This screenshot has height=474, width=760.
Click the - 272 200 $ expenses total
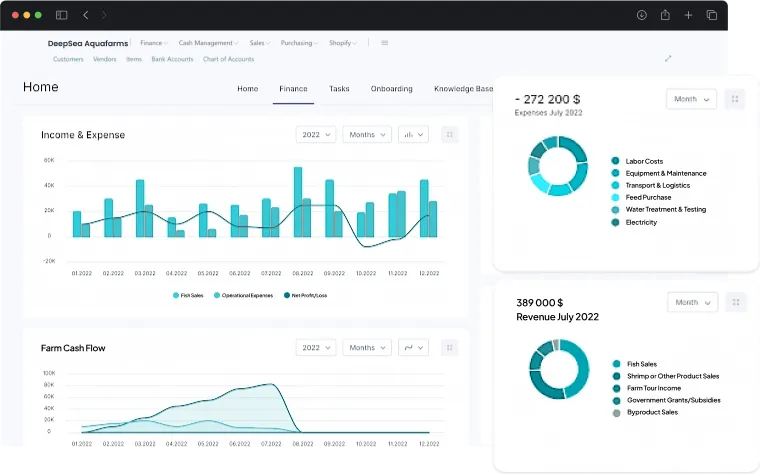click(x=547, y=99)
